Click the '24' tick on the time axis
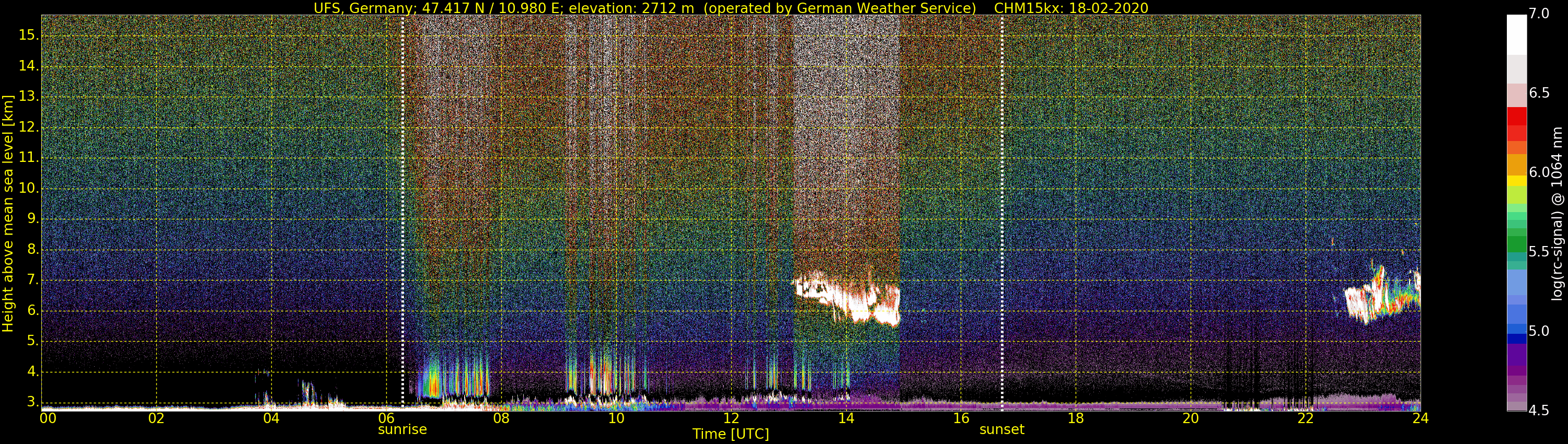Image resolution: width=1568 pixels, height=444 pixels. [x=1421, y=418]
